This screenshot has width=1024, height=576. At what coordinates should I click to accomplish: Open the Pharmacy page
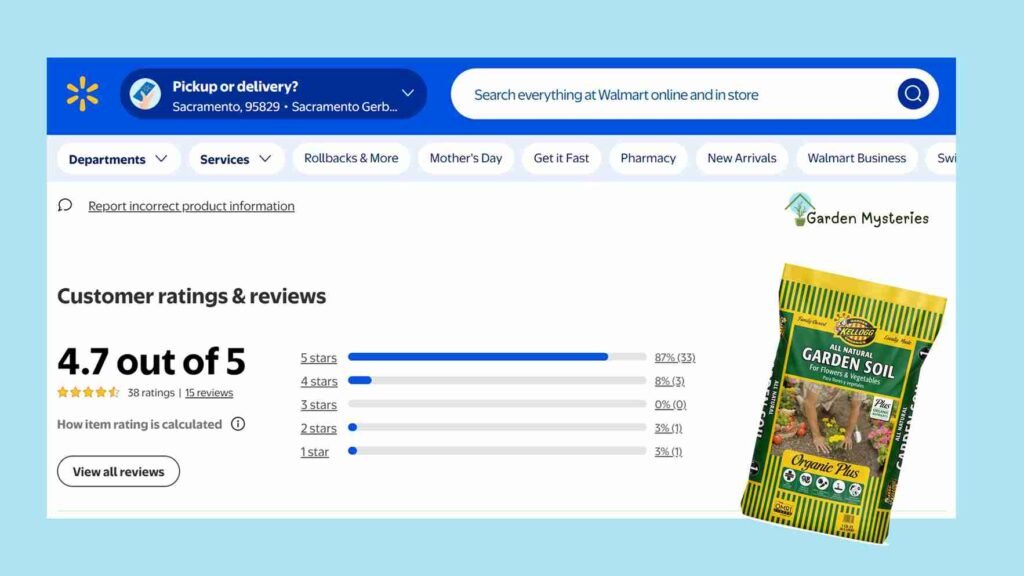648,158
